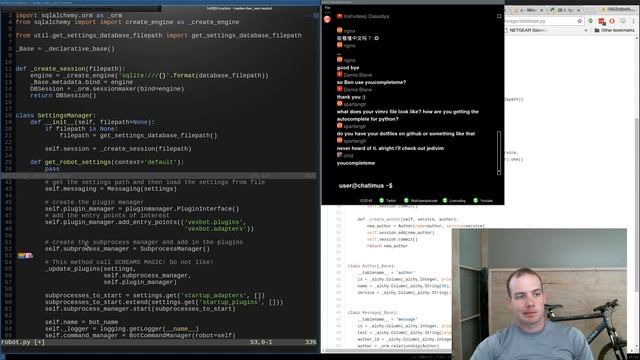Click the green Youtube status icon
This screenshot has width=640, height=360.
point(476,200)
